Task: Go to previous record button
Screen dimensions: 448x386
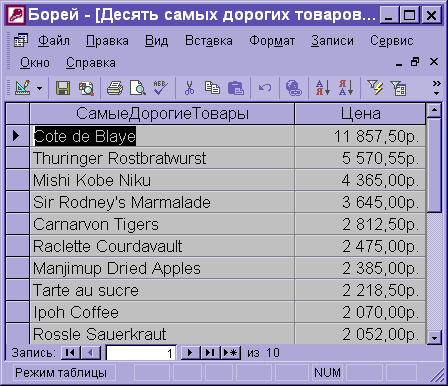Action: click(x=91, y=353)
